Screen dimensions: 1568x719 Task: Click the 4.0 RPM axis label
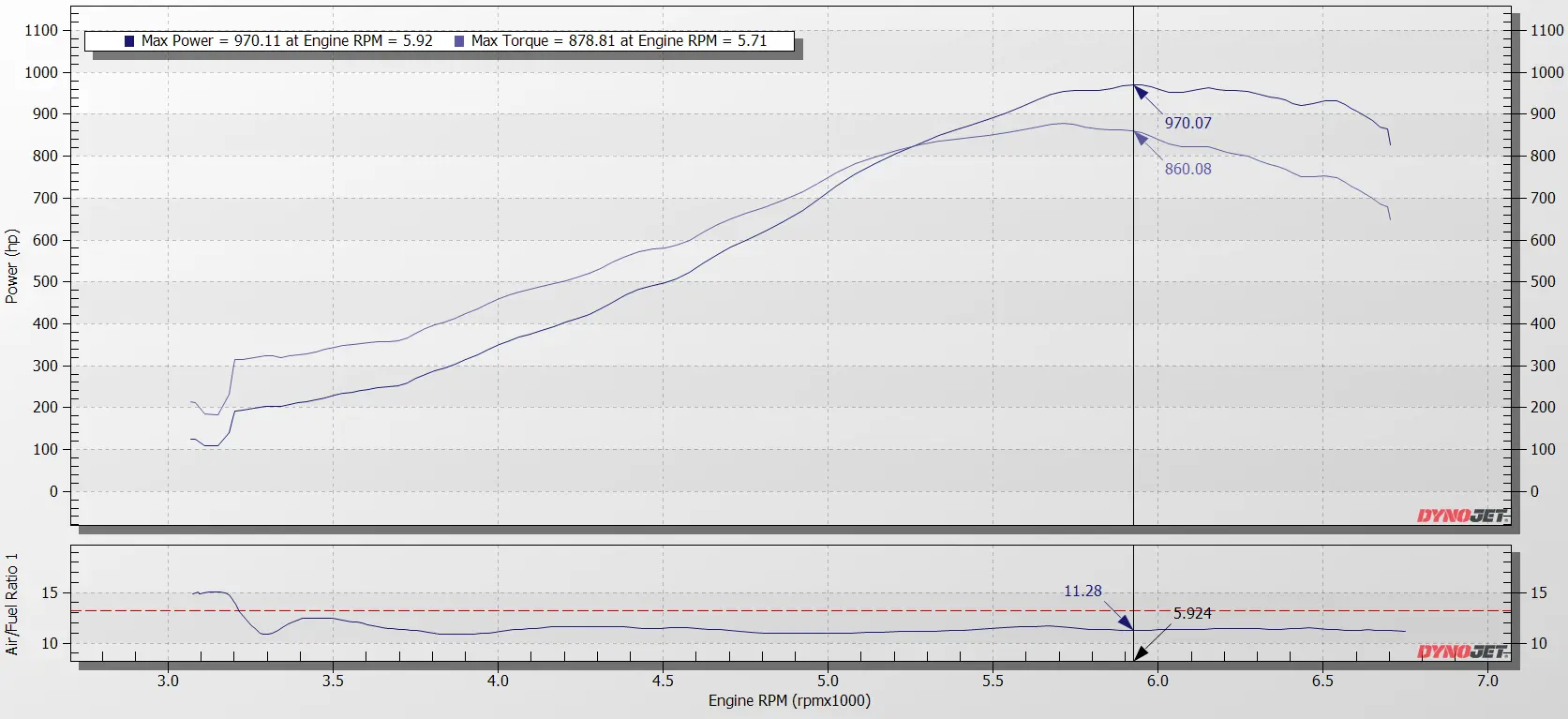498,681
